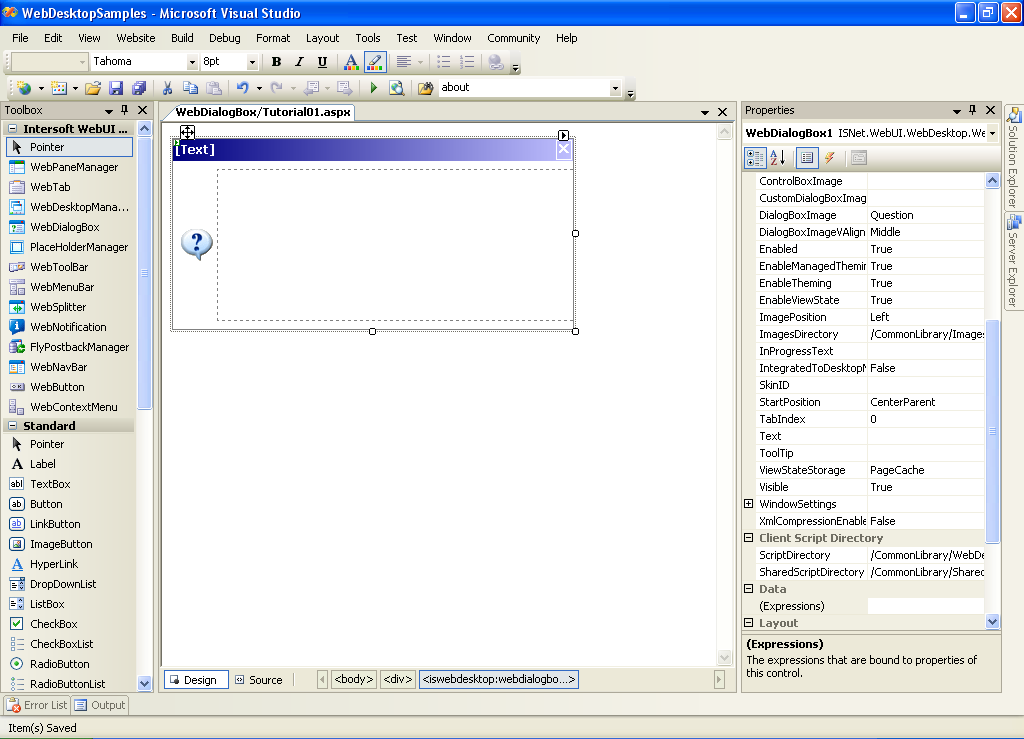Toggle the Categorized view in Properties
1024x739 pixels.
755,158
